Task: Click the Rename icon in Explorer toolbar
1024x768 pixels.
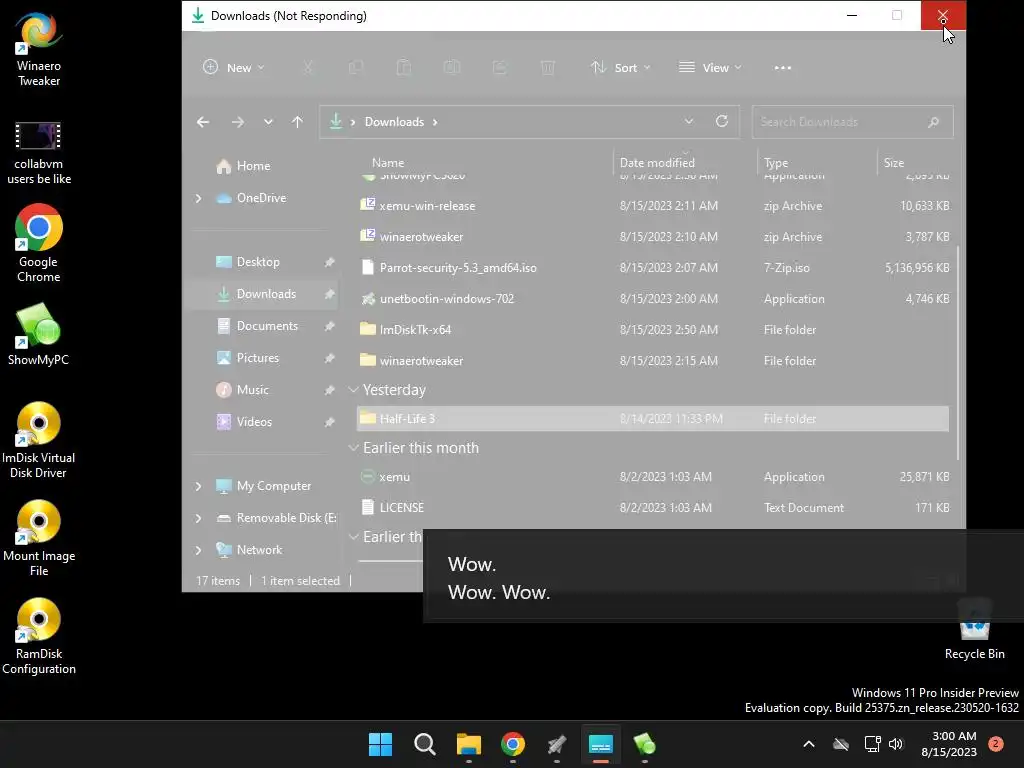Action: pyautogui.click(x=451, y=67)
